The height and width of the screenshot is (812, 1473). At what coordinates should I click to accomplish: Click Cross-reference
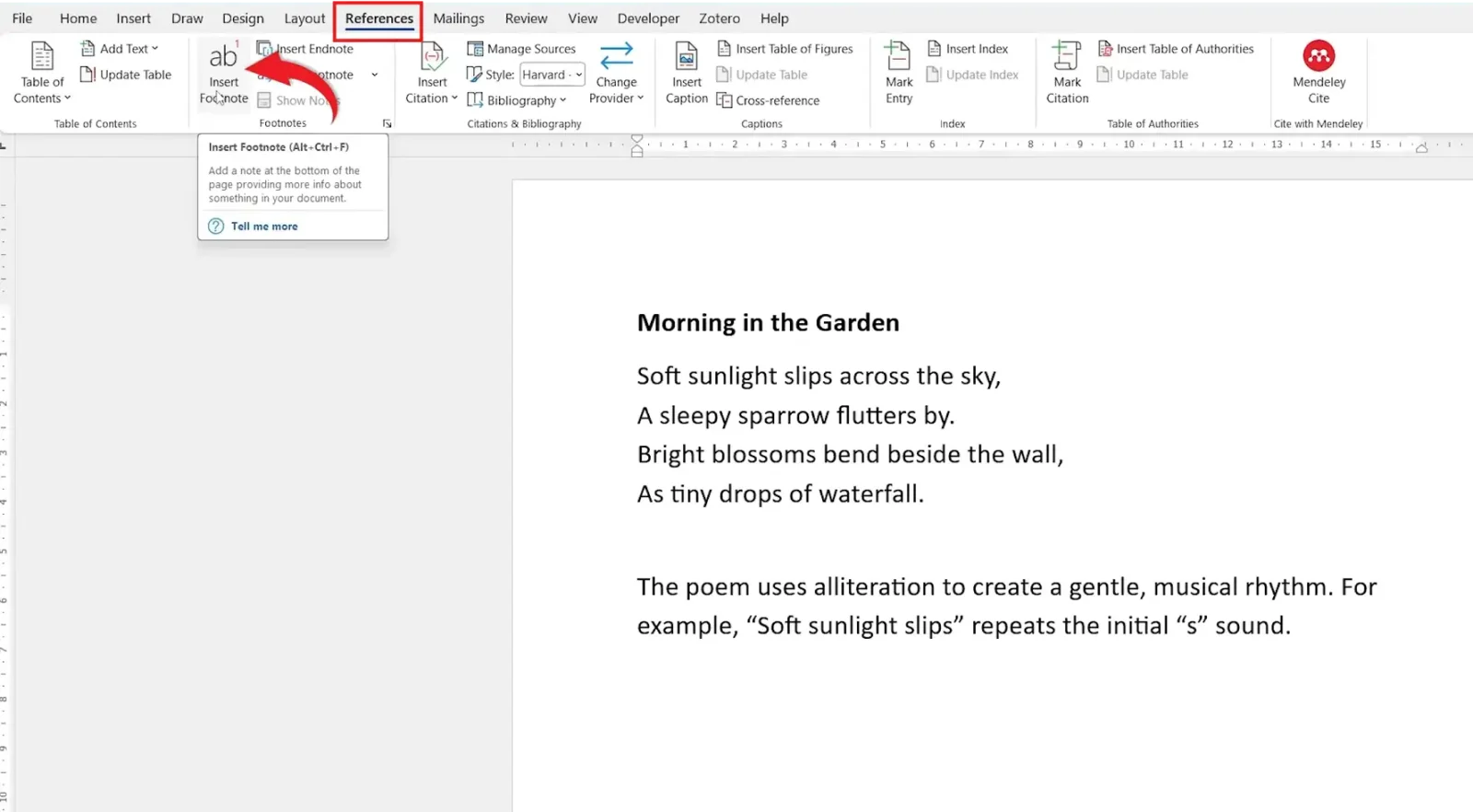768,100
